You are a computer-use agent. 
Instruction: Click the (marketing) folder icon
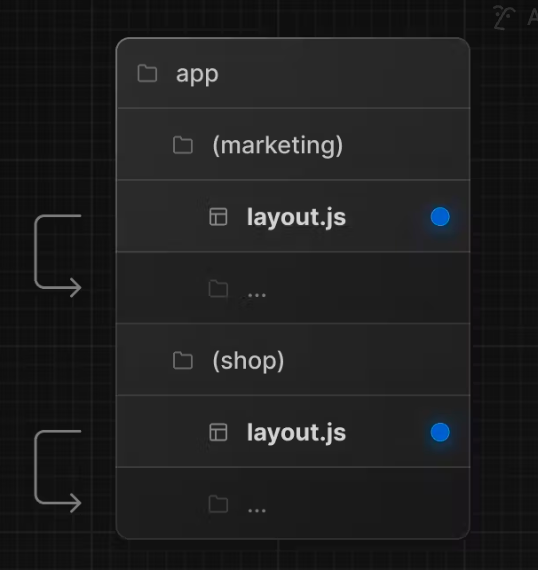coord(182,145)
